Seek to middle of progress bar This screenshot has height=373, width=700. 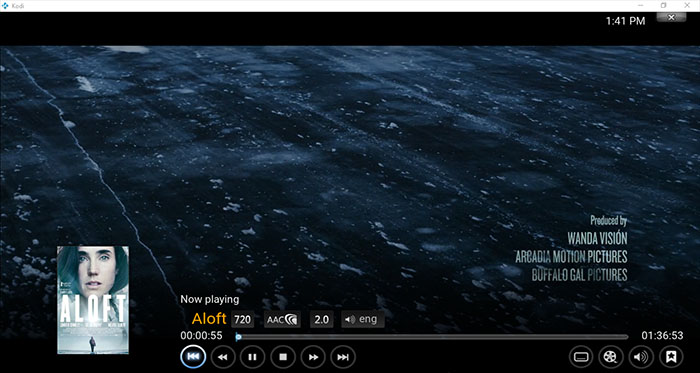pyautogui.click(x=432, y=337)
